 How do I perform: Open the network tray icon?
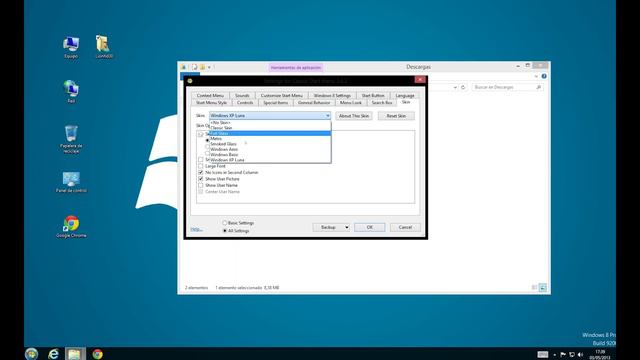572,354
